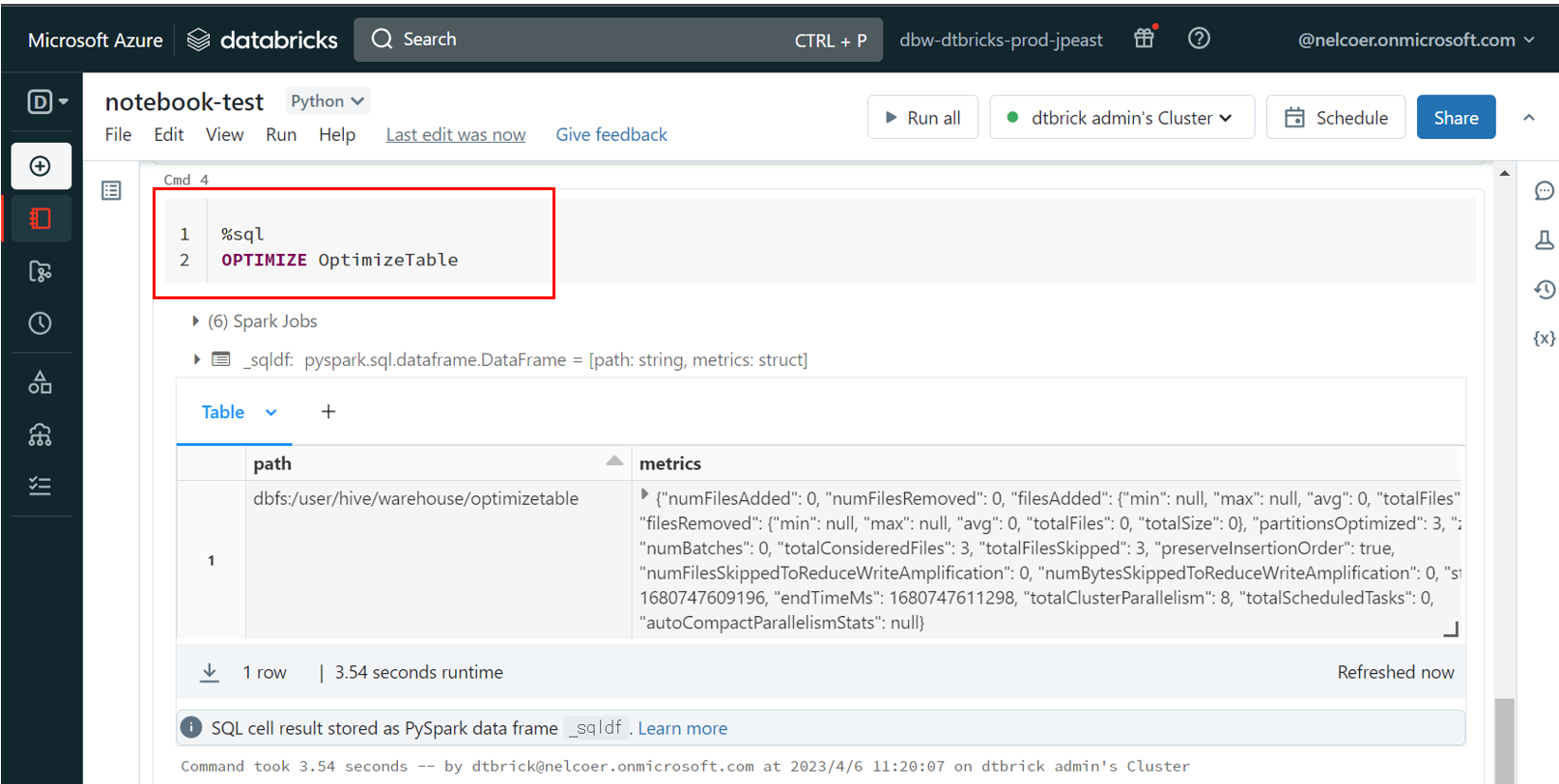The height and width of the screenshot is (784, 1559).
Task: Expand the _sqldf DataFrame schema
Action: [x=196, y=359]
